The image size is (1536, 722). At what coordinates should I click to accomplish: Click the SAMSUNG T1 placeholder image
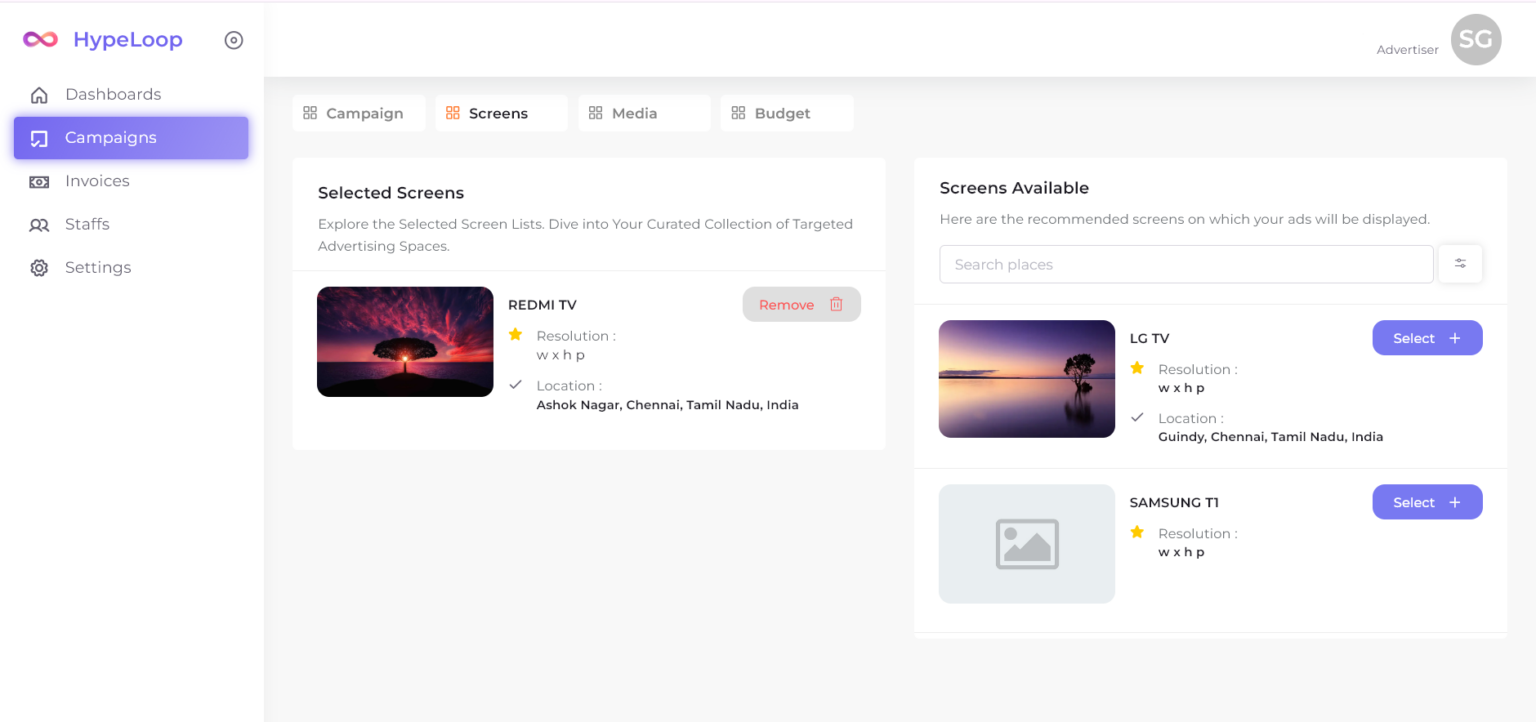tap(1026, 544)
